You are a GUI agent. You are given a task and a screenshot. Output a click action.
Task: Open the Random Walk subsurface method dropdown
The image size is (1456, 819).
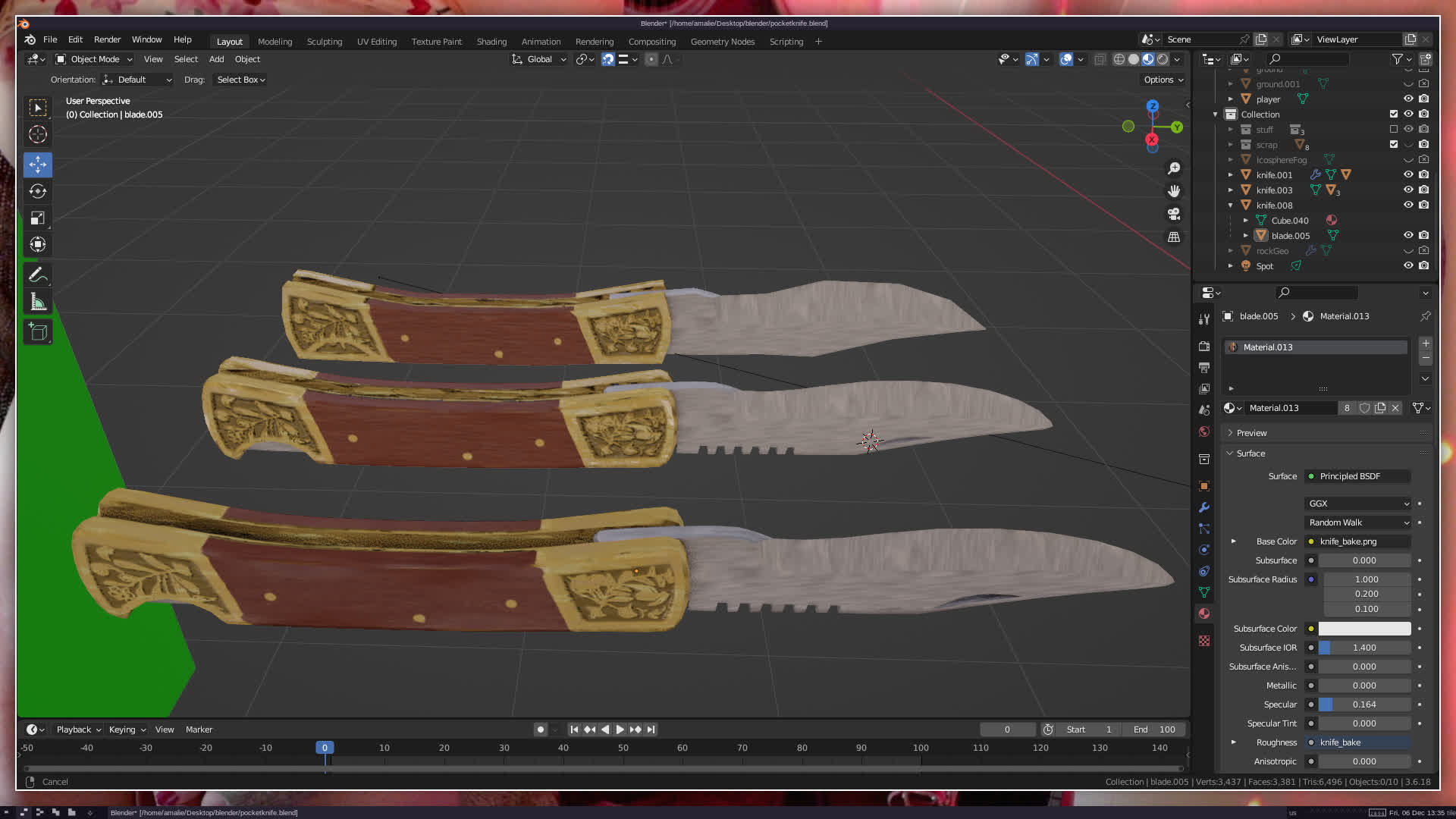[x=1357, y=522]
